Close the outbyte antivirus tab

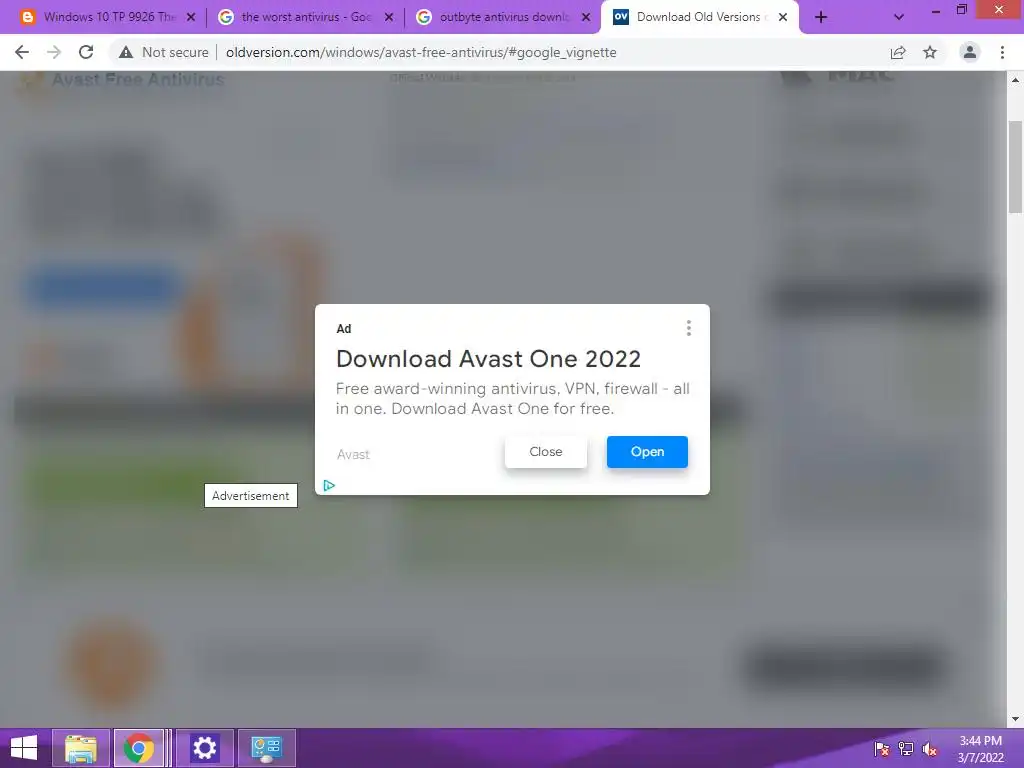point(586,18)
